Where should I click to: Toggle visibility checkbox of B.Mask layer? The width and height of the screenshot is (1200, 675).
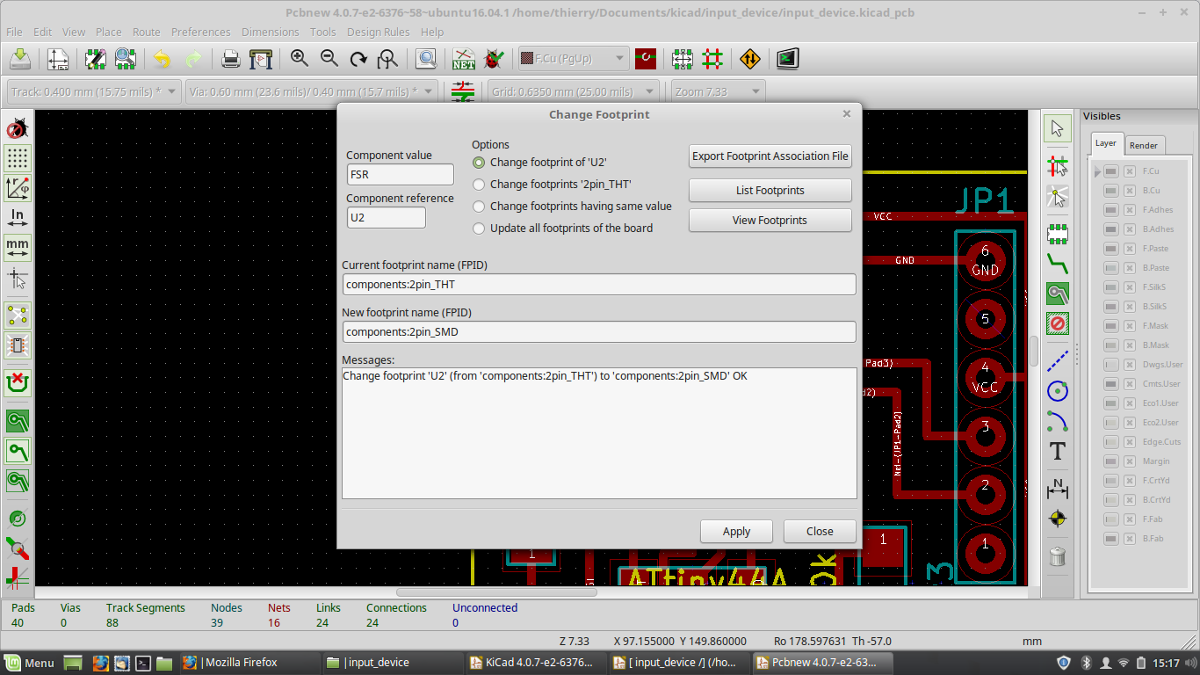(x=1130, y=345)
